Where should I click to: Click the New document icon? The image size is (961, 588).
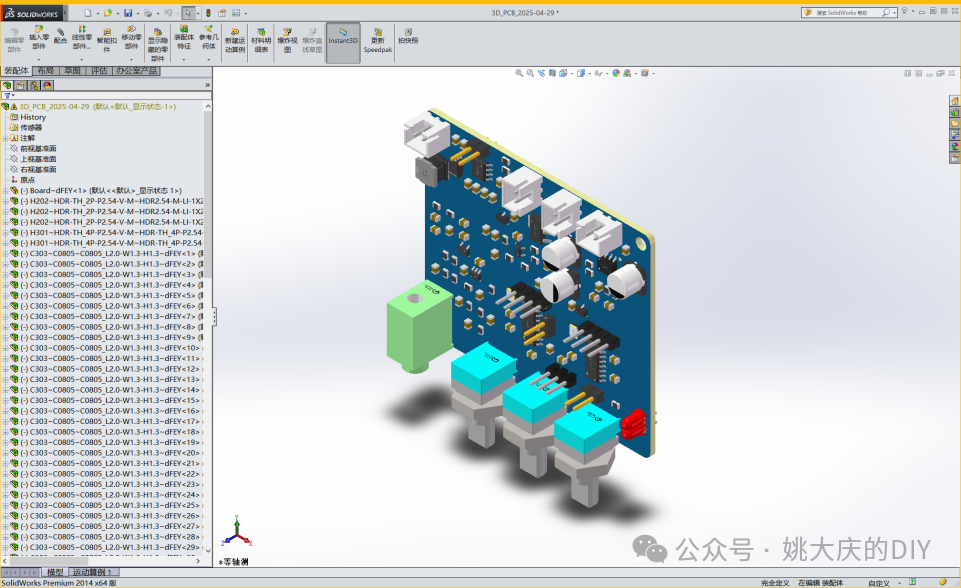[x=88, y=13]
